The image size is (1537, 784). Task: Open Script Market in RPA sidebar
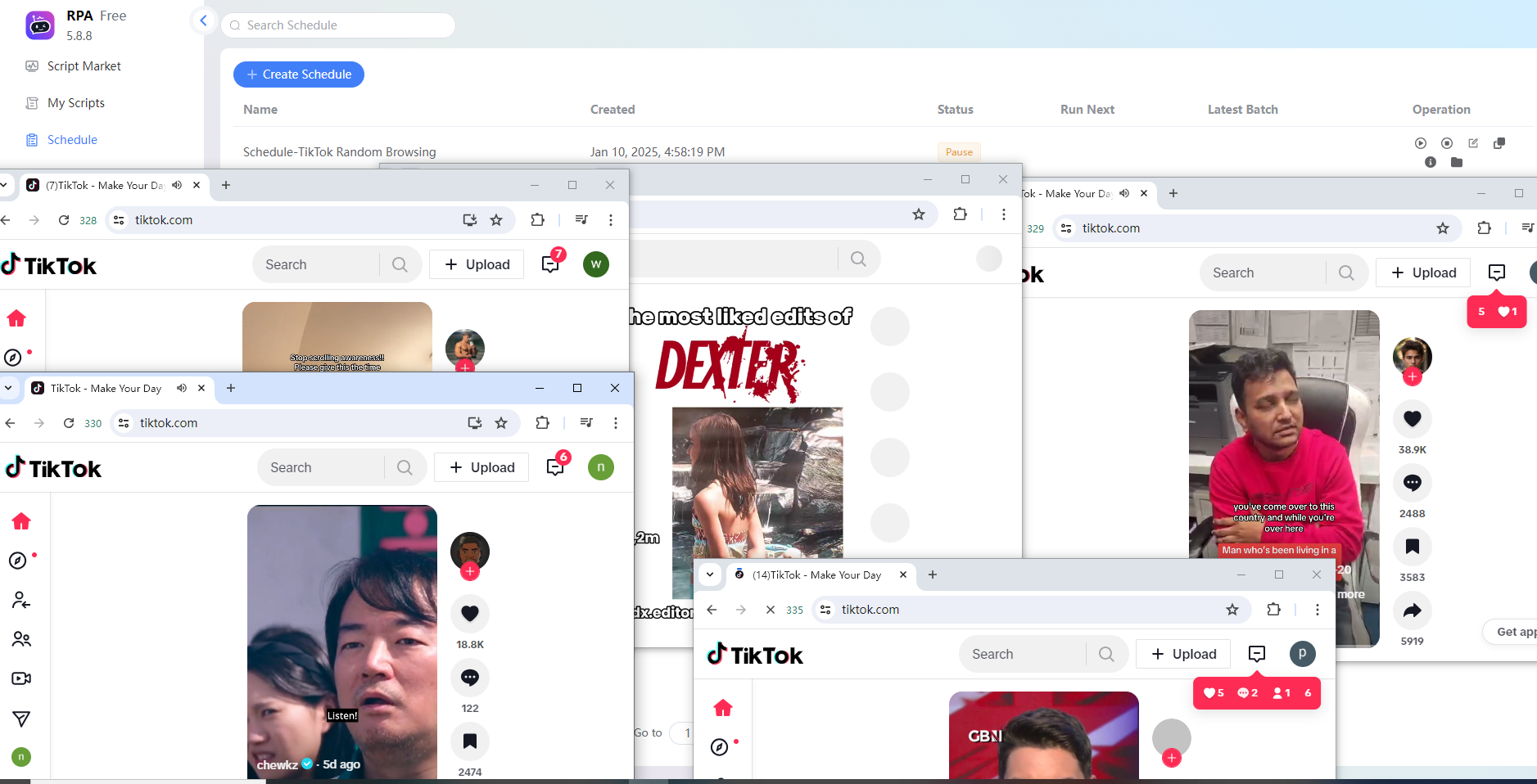[x=84, y=66]
